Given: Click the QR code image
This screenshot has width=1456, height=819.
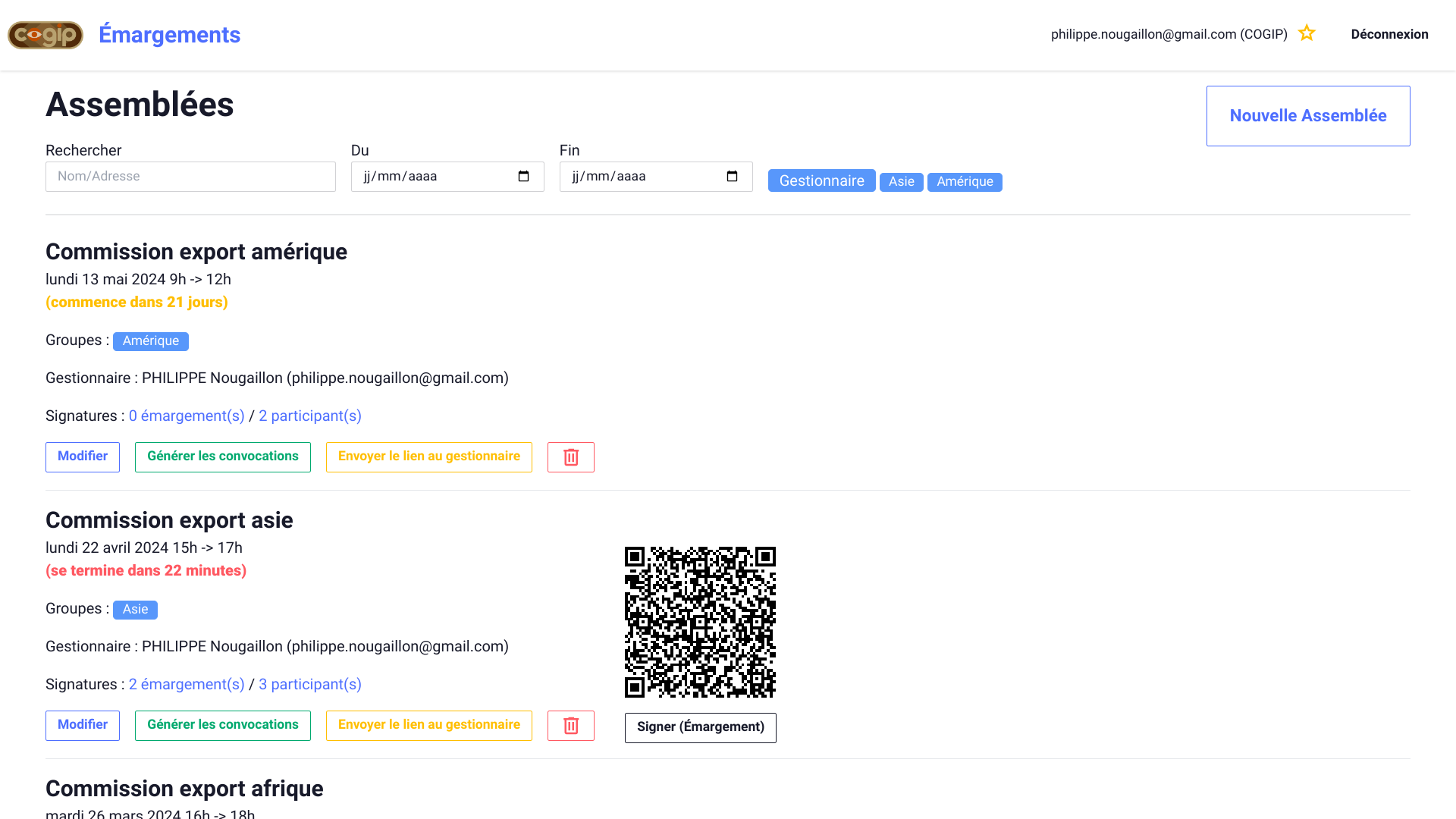Looking at the screenshot, I should (x=700, y=622).
